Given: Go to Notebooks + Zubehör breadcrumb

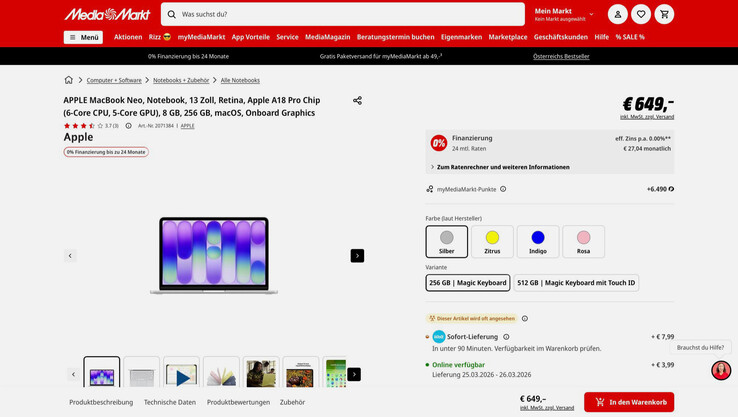Looking at the screenshot, I should coord(181,80).
